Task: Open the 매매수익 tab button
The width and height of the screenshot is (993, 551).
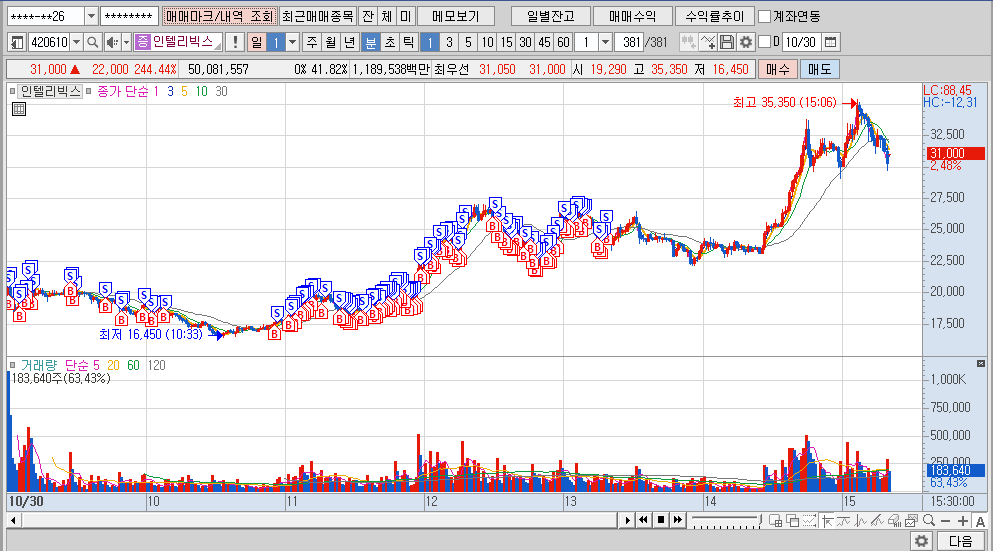Action: [x=633, y=16]
